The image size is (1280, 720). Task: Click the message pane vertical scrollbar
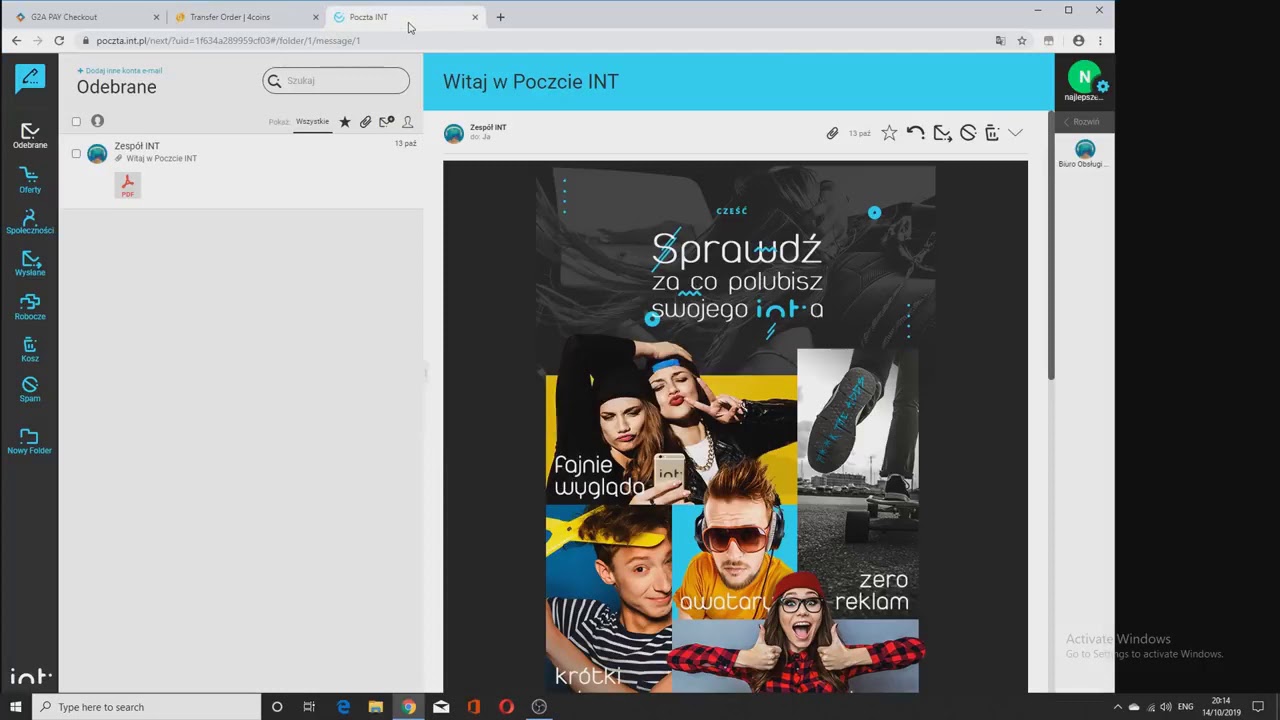[x=1050, y=245]
